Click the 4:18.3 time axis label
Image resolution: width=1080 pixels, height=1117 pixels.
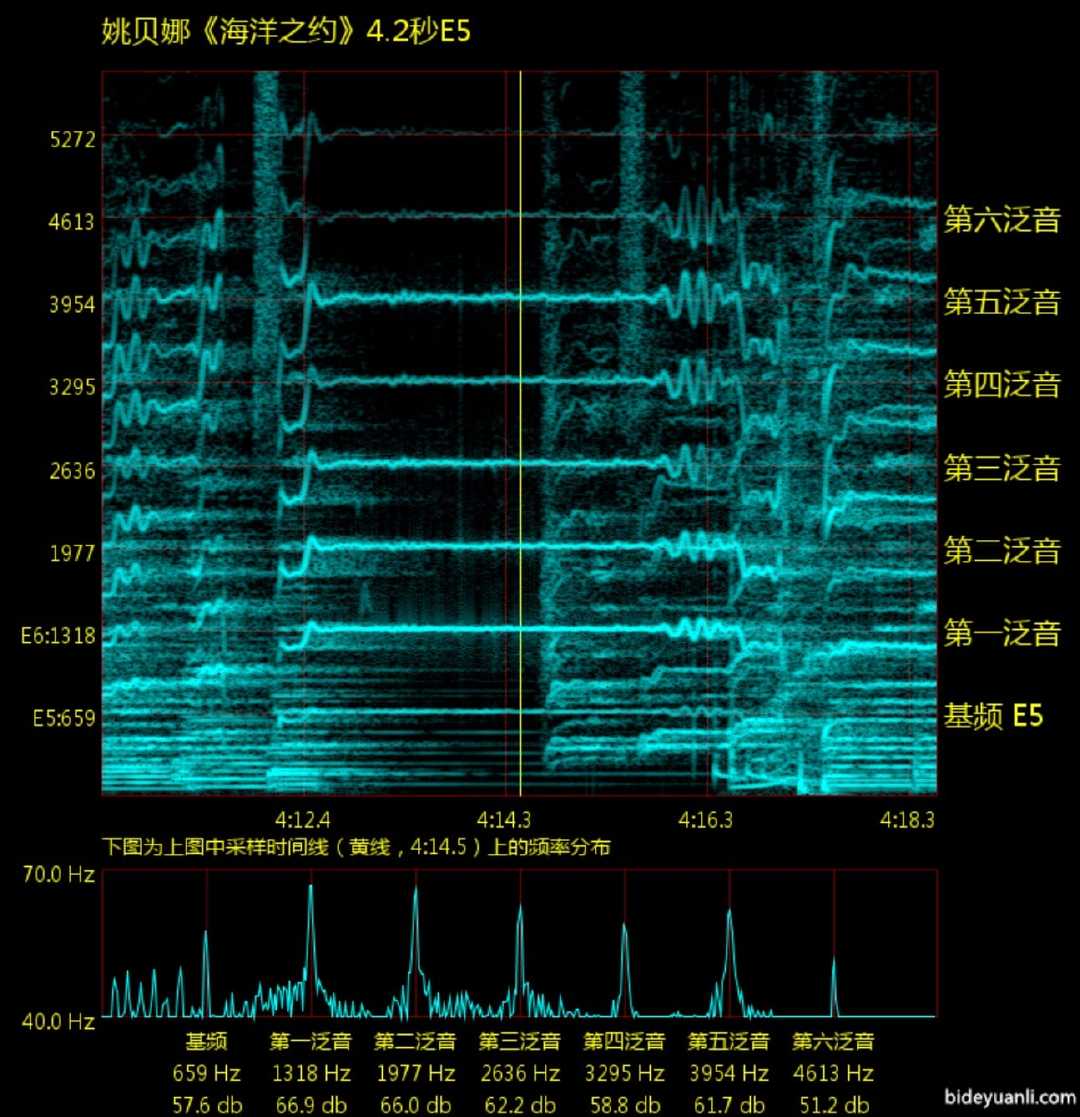pos(907,820)
